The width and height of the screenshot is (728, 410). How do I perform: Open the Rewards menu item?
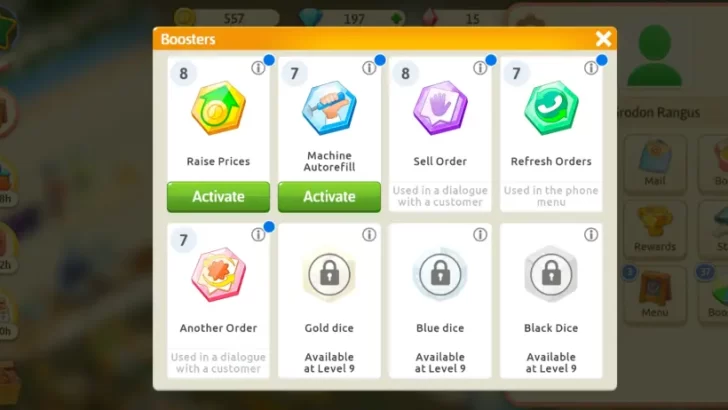(655, 229)
